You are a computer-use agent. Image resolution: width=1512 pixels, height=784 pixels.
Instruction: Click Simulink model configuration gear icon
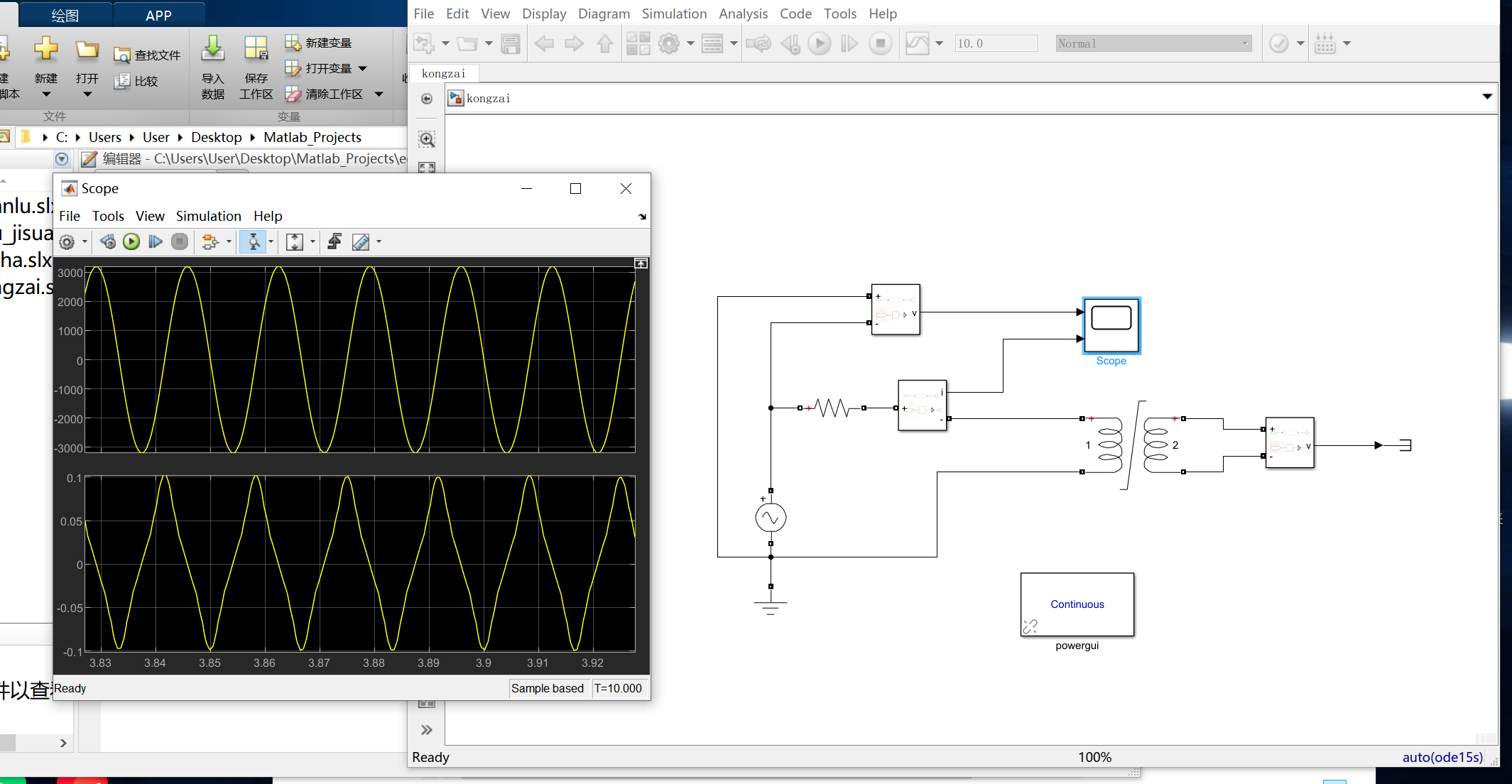tap(669, 44)
